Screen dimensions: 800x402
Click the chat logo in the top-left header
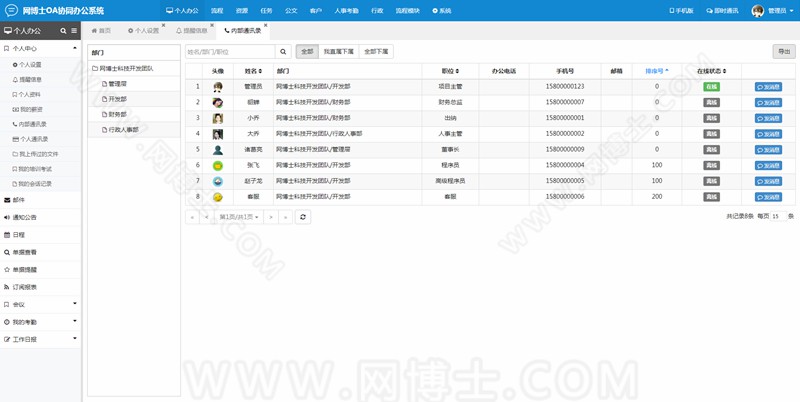tap(11, 10)
